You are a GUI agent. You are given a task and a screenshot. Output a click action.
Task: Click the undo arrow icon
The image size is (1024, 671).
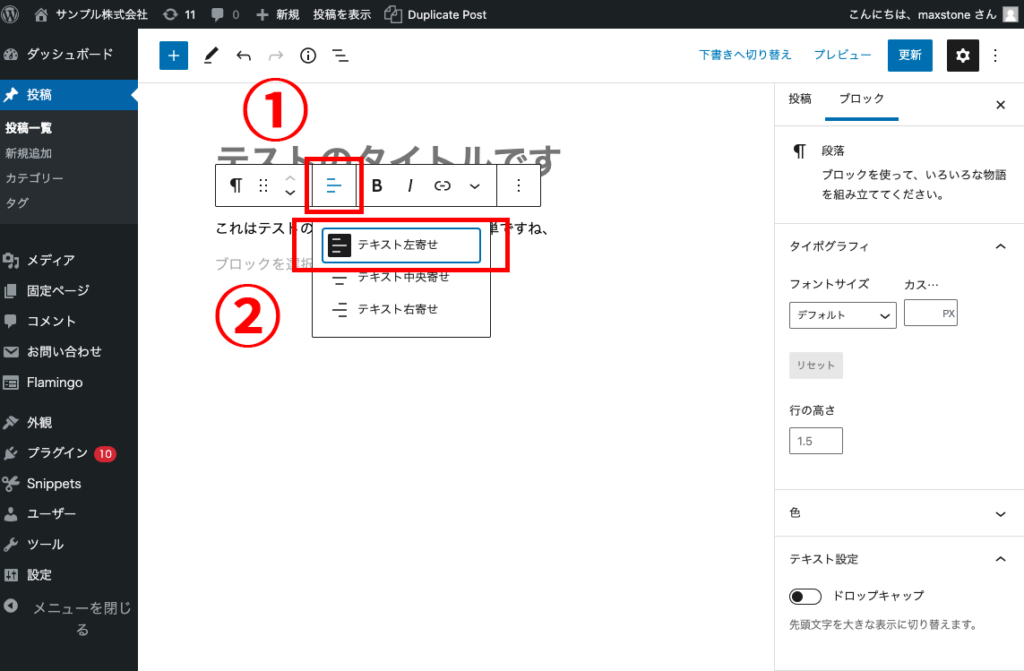point(243,55)
